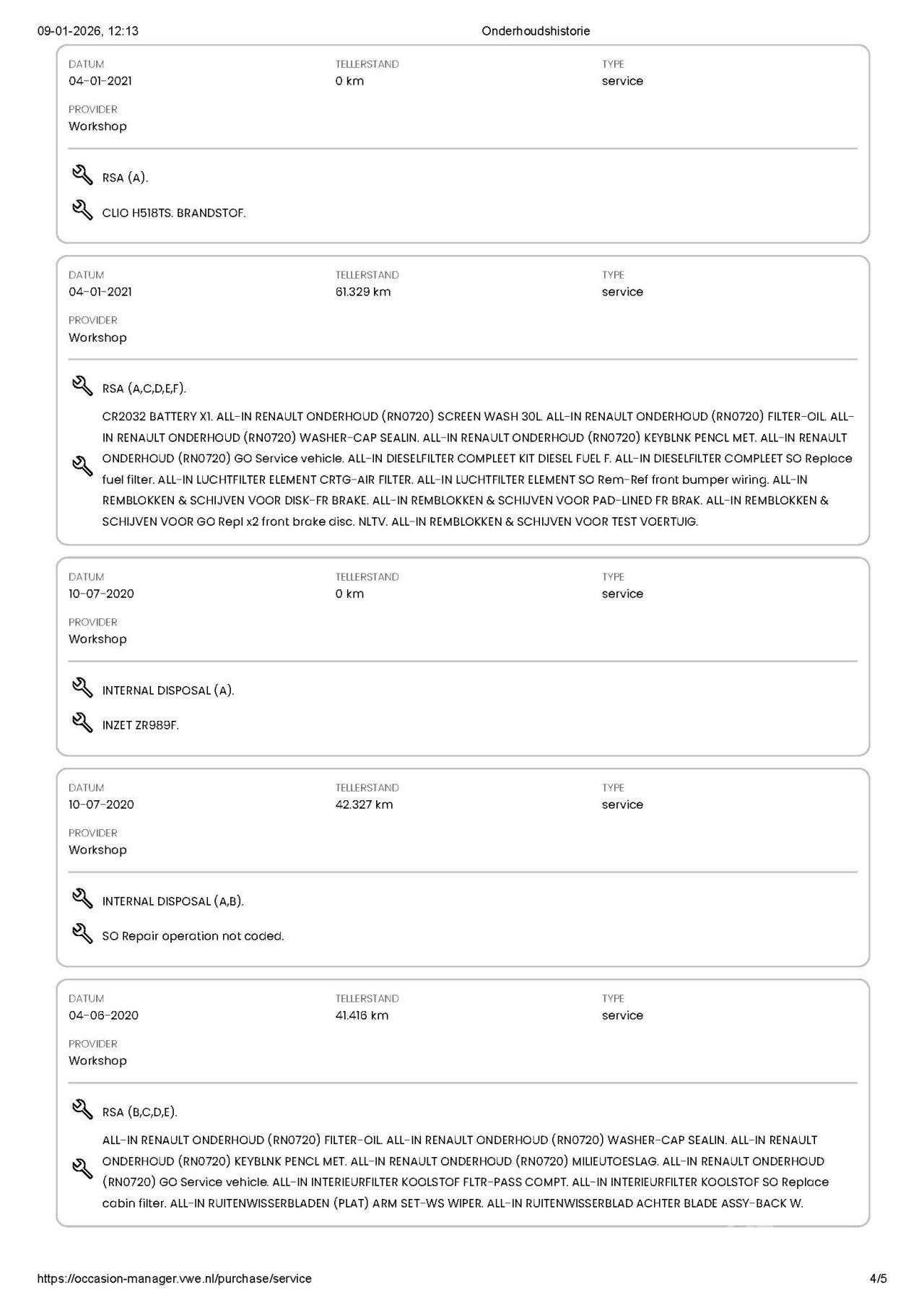The width and height of the screenshot is (924, 1308).
Task: Click the wrench icon next to INTERNAL DISPOSAL (A,B).
Action: 83,899
